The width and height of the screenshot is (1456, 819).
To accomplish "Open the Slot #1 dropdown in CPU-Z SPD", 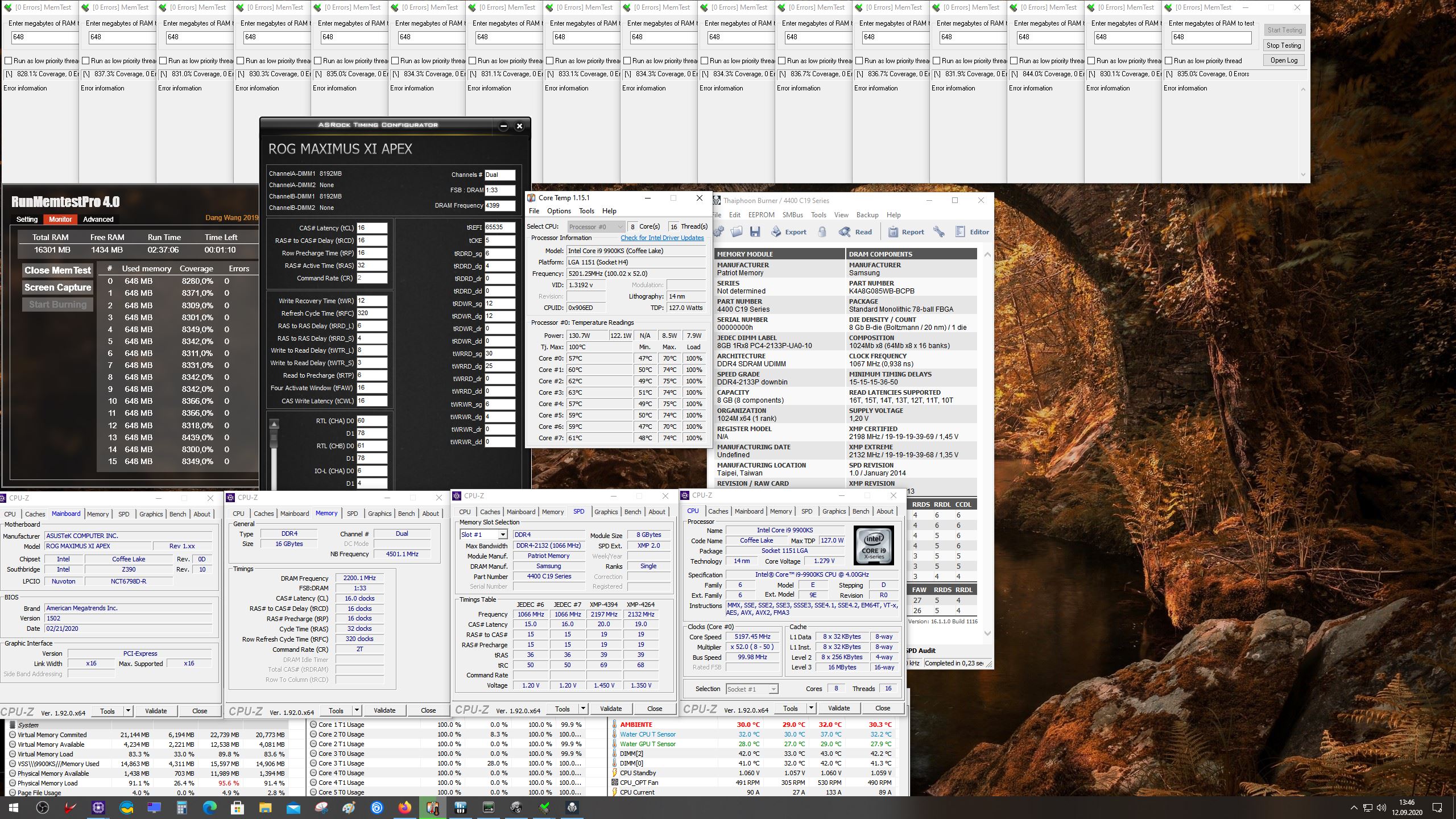I will pos(502,535).
